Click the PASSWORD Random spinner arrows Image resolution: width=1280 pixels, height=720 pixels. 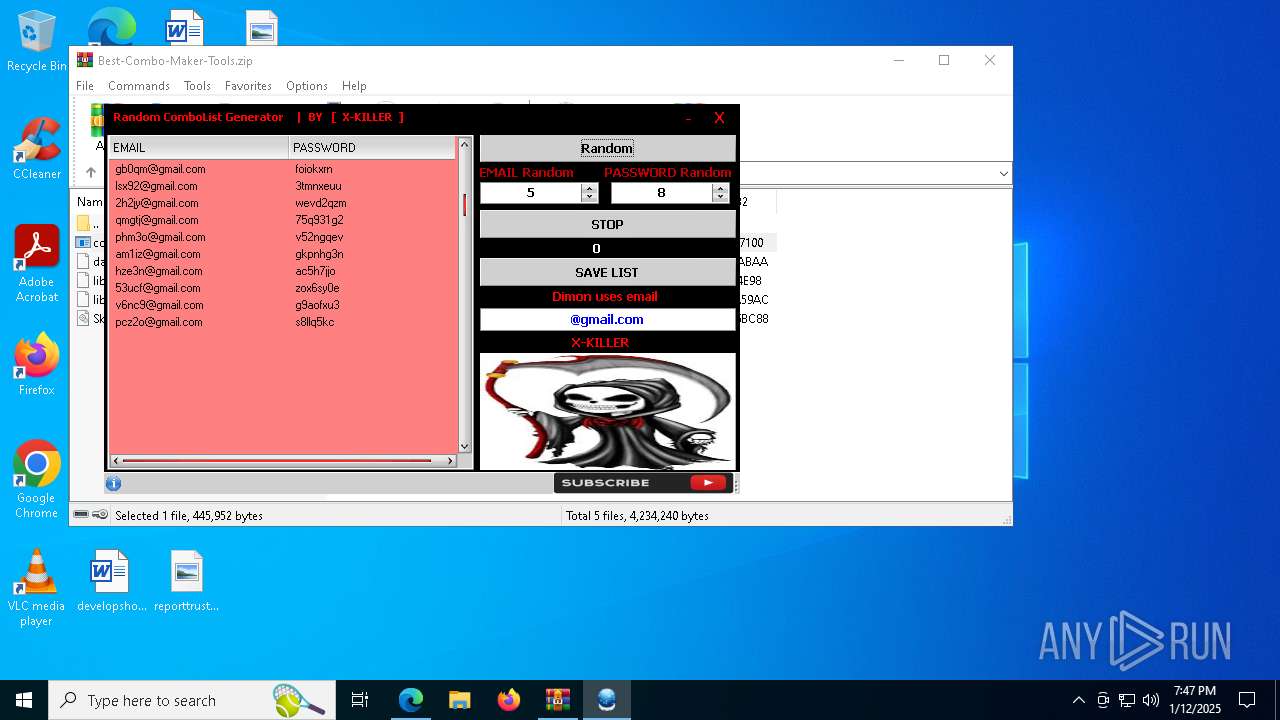coord(720,193)
